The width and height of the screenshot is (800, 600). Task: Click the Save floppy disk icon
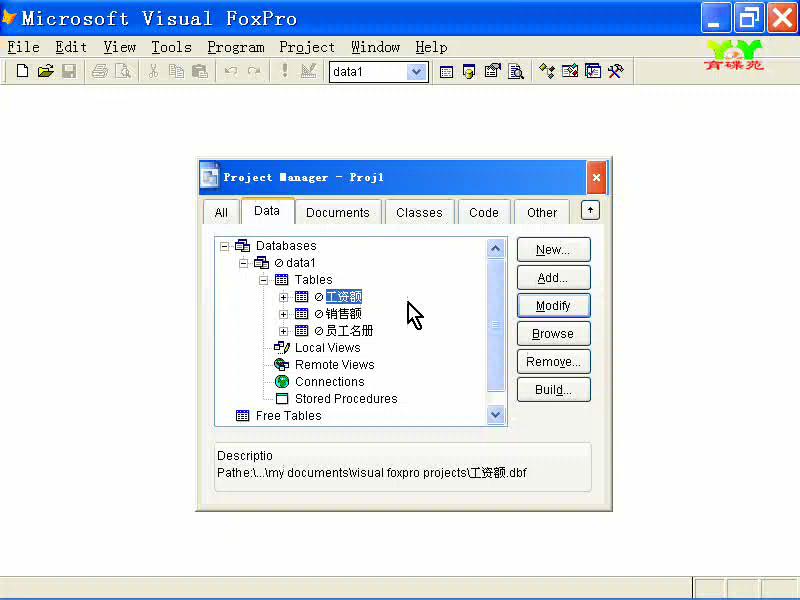[x=69, y=71]
